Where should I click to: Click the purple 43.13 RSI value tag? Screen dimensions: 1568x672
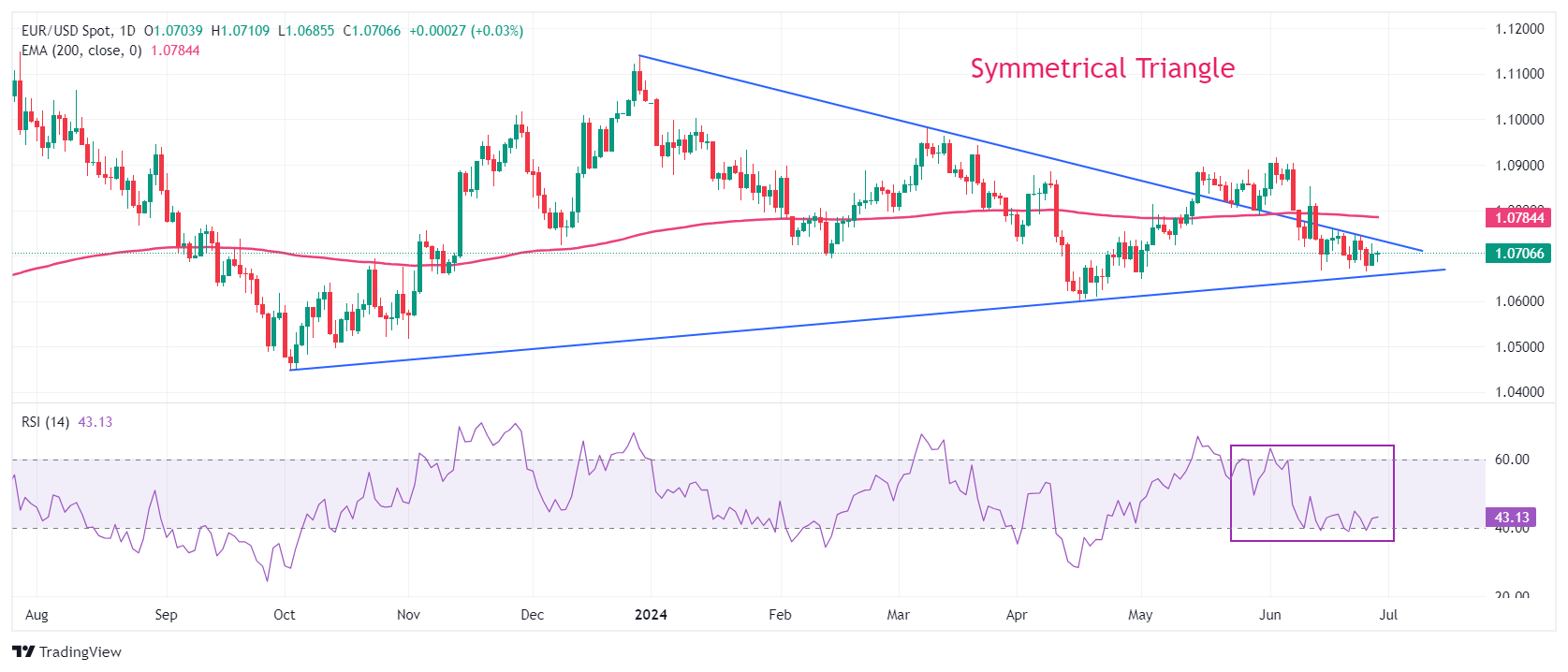coord(1511,518)
